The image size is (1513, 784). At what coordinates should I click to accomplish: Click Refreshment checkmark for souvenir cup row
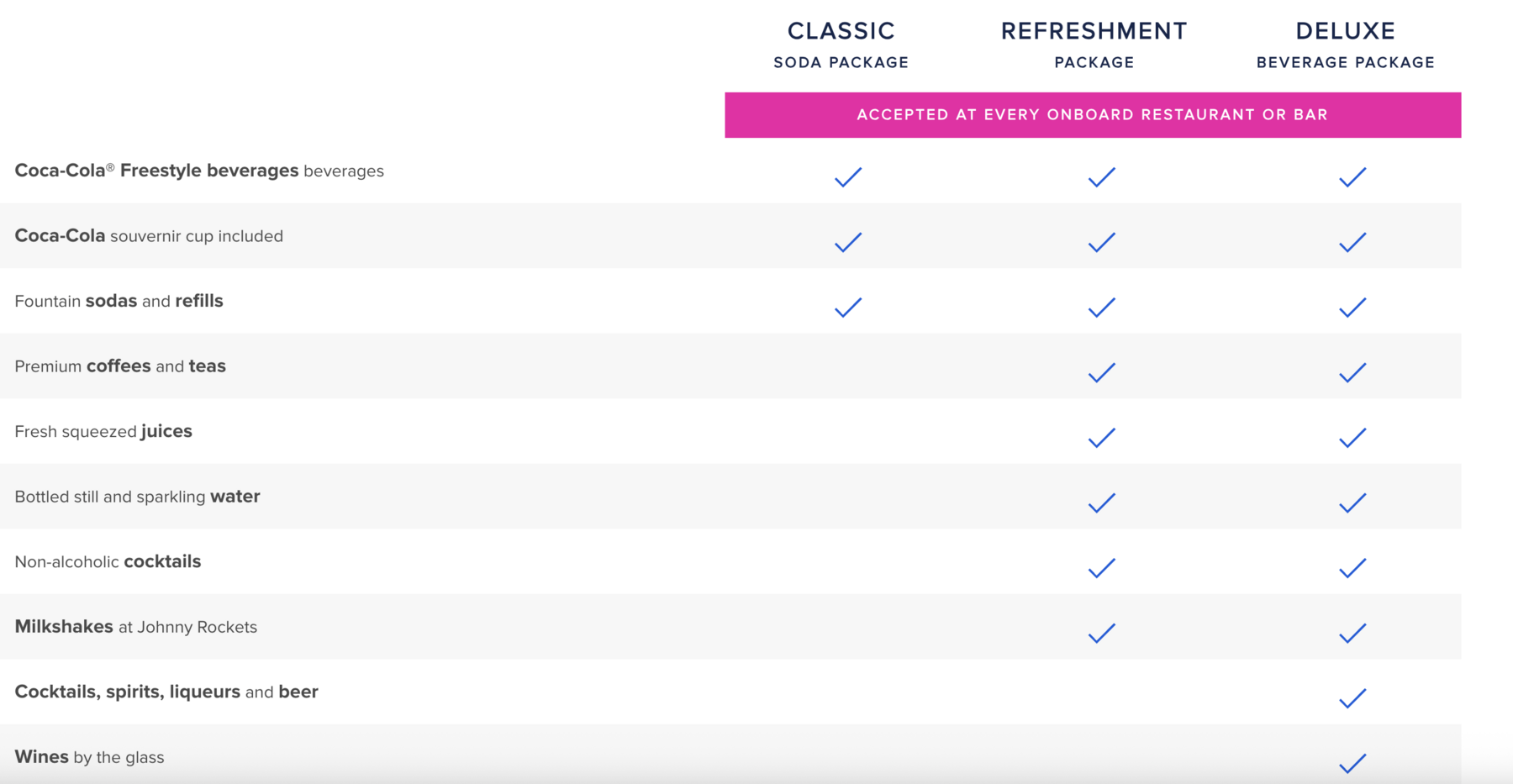1101,243
